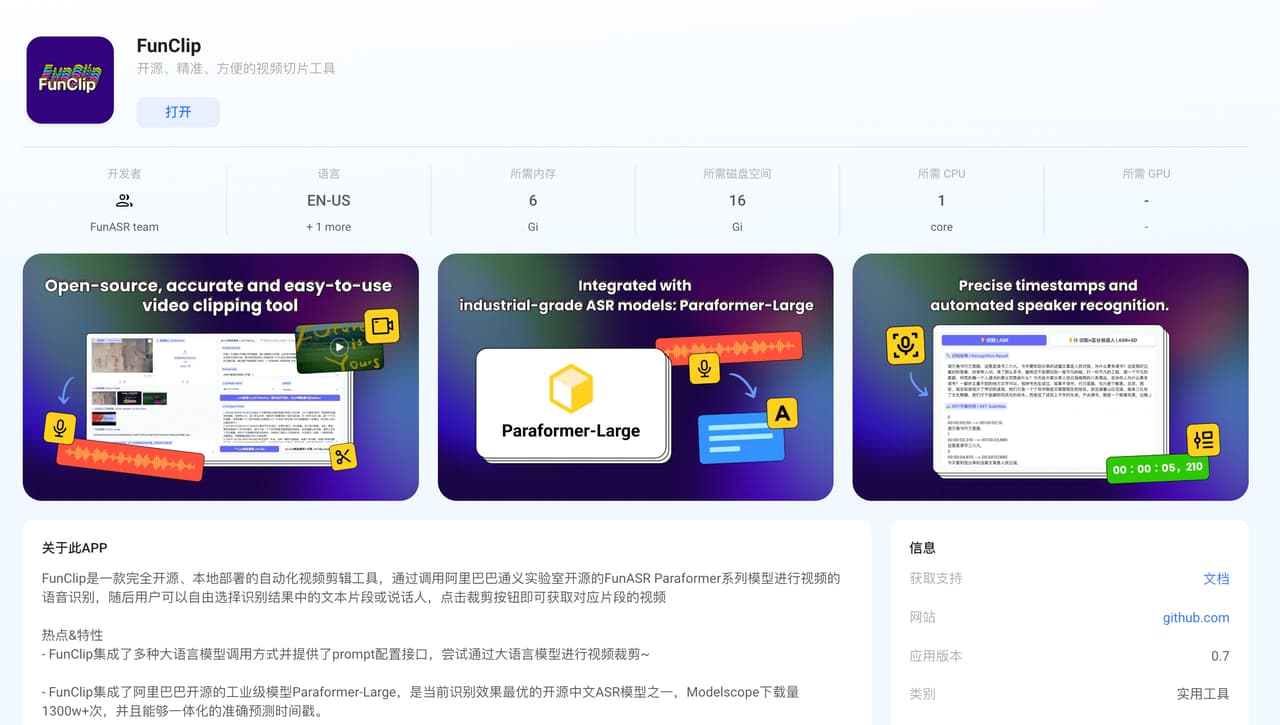Open the github.com website link
The width and height of the screenshot is (1280, 725).
1196,618
